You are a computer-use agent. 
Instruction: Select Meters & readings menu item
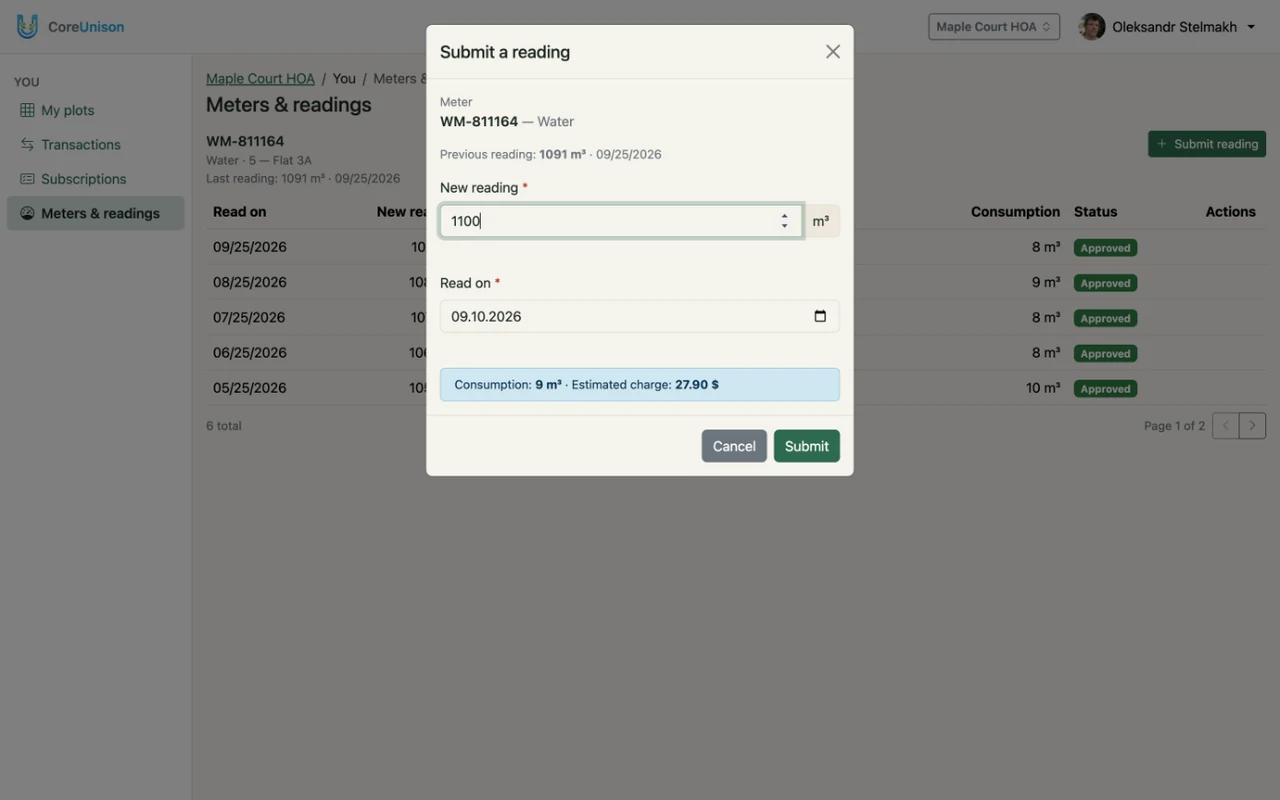tap(95, 213)
